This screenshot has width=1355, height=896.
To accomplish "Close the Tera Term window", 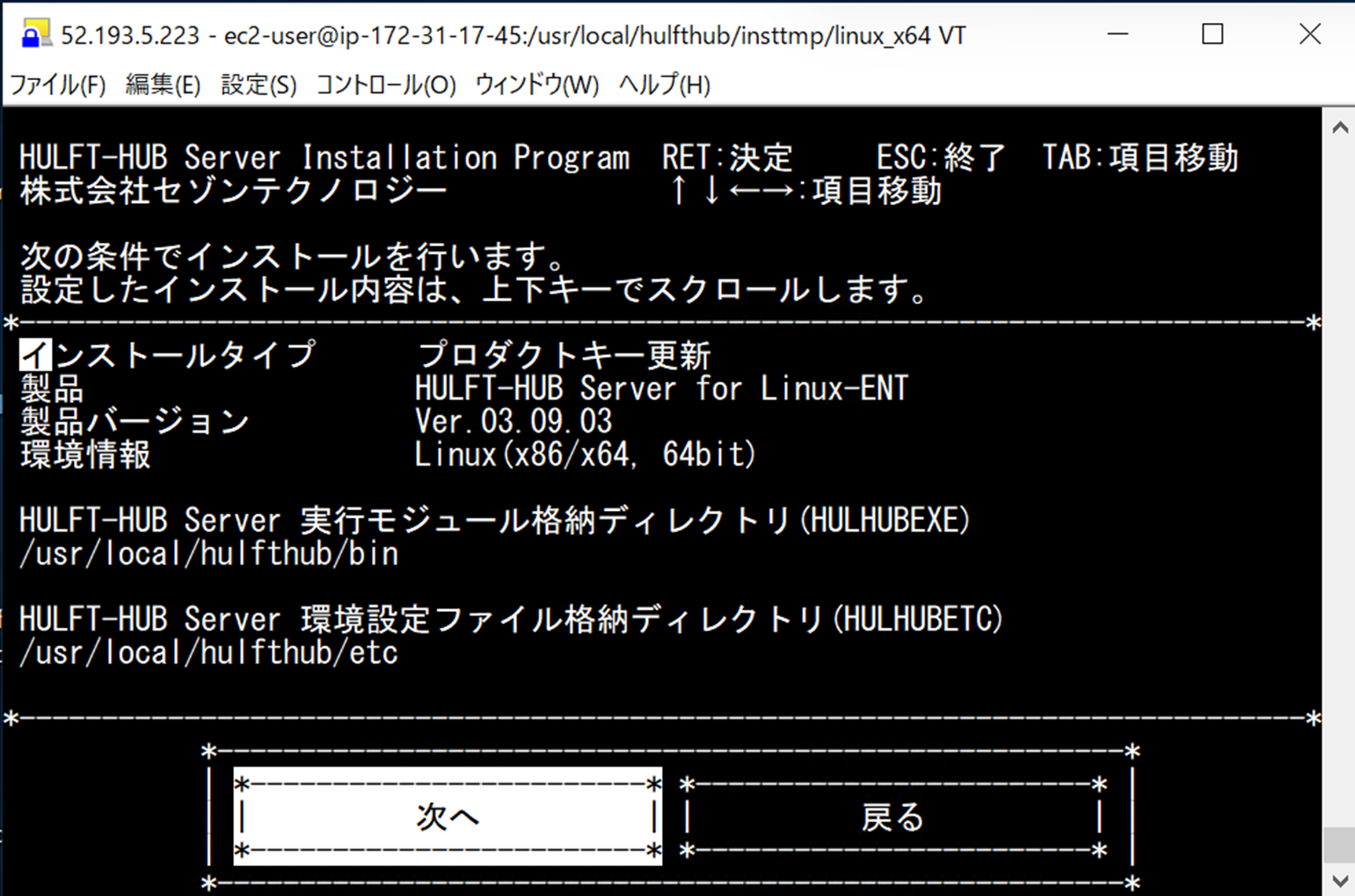I will 1309,34.
